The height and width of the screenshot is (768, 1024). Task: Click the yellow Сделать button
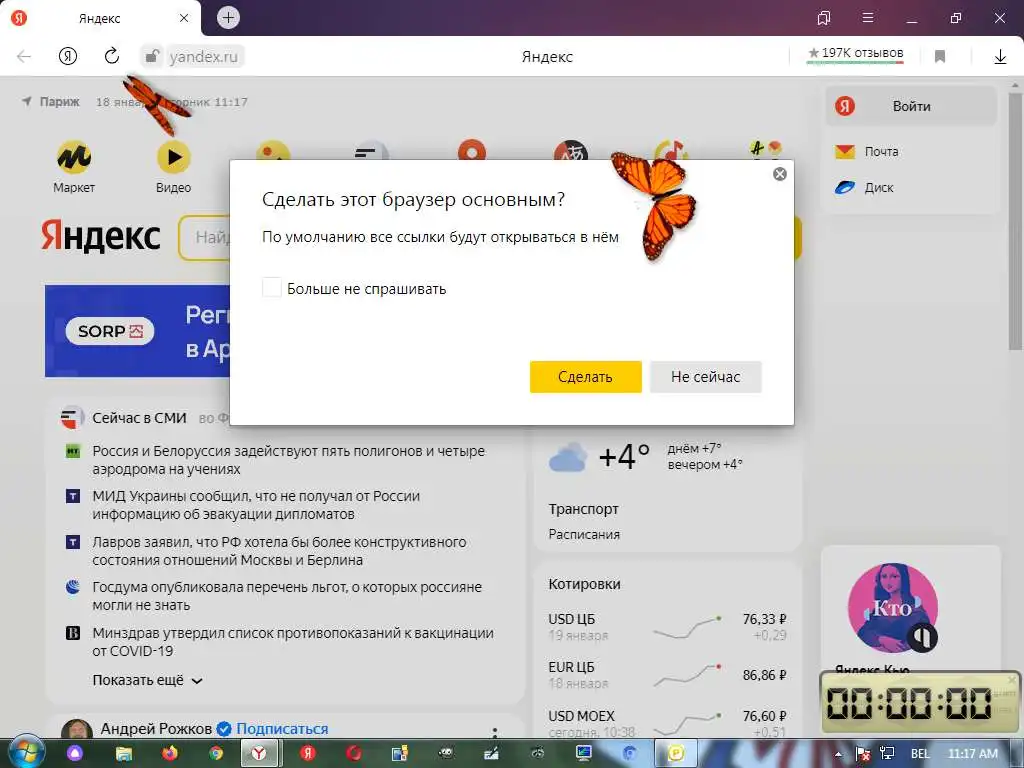[585, 377]
